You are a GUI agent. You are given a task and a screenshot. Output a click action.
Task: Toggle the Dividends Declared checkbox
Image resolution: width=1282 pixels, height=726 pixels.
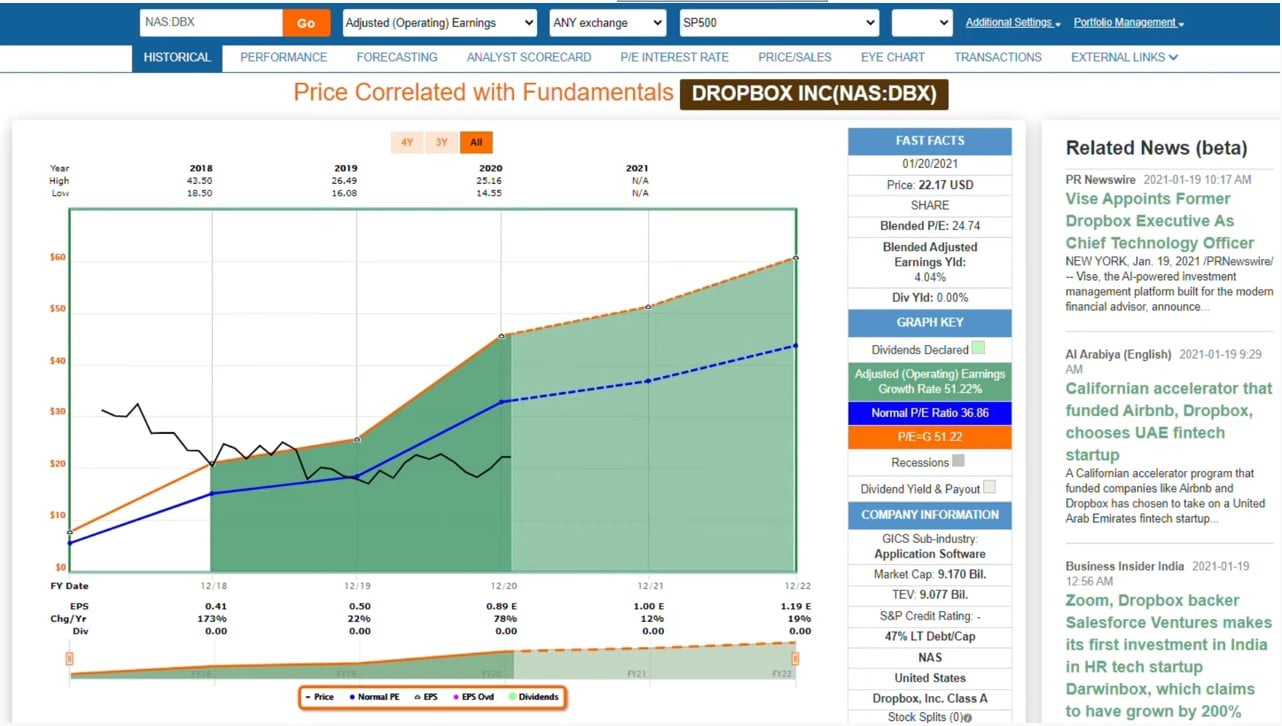click(978, 349)
